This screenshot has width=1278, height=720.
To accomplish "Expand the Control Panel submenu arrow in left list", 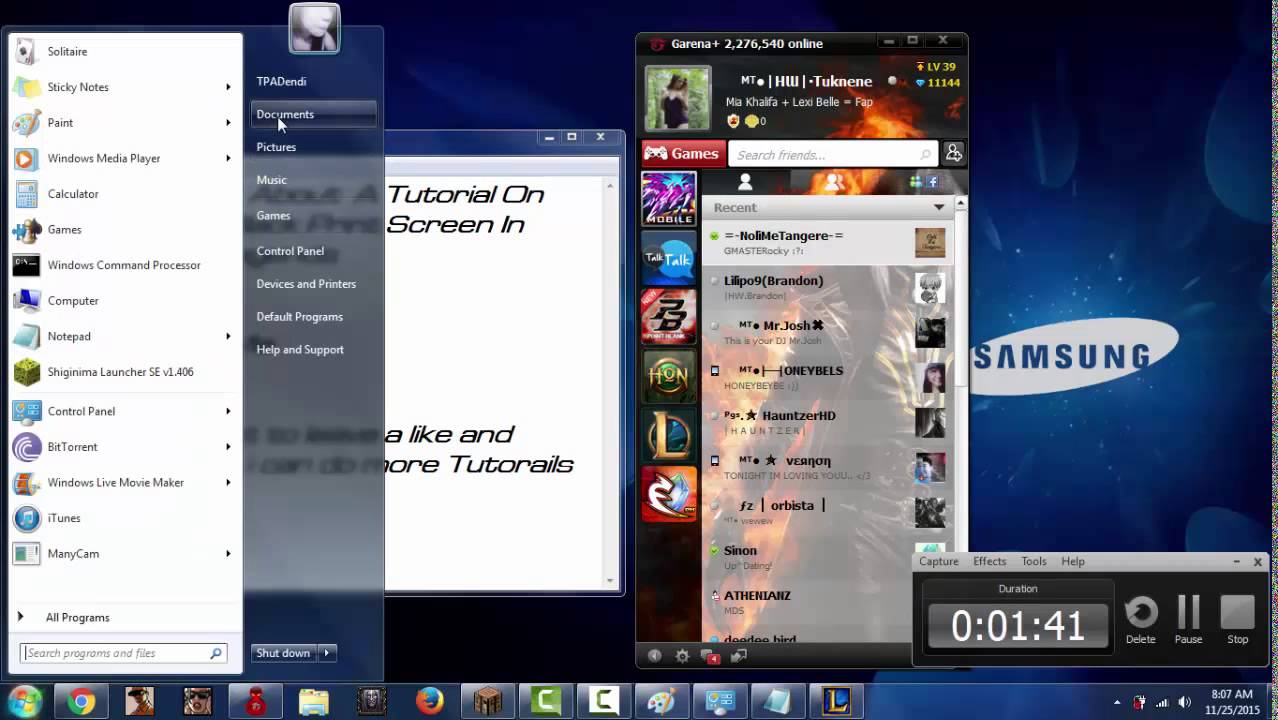I will (x=228, y=411).
